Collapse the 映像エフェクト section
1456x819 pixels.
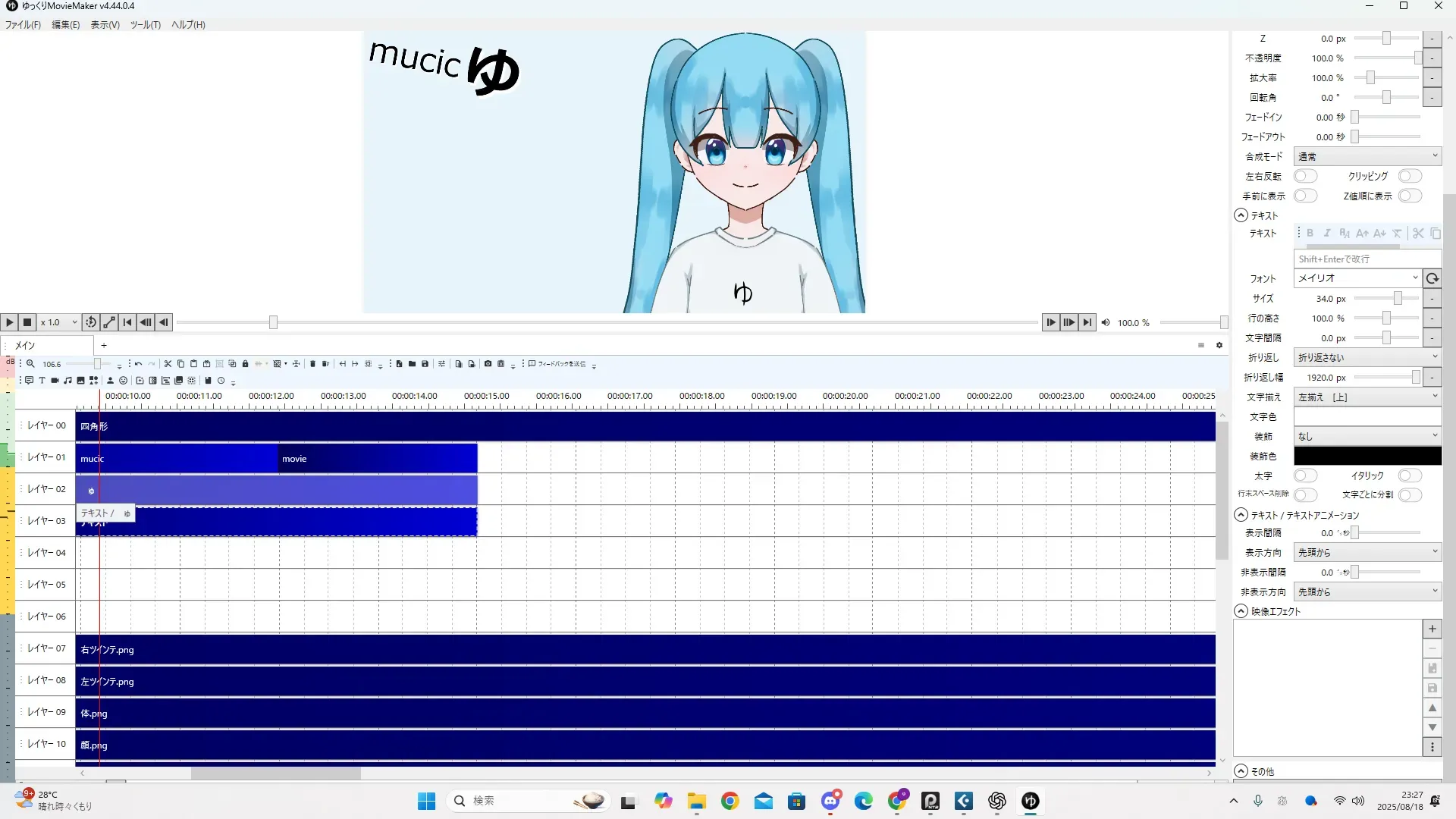[x=1241, y=611]
